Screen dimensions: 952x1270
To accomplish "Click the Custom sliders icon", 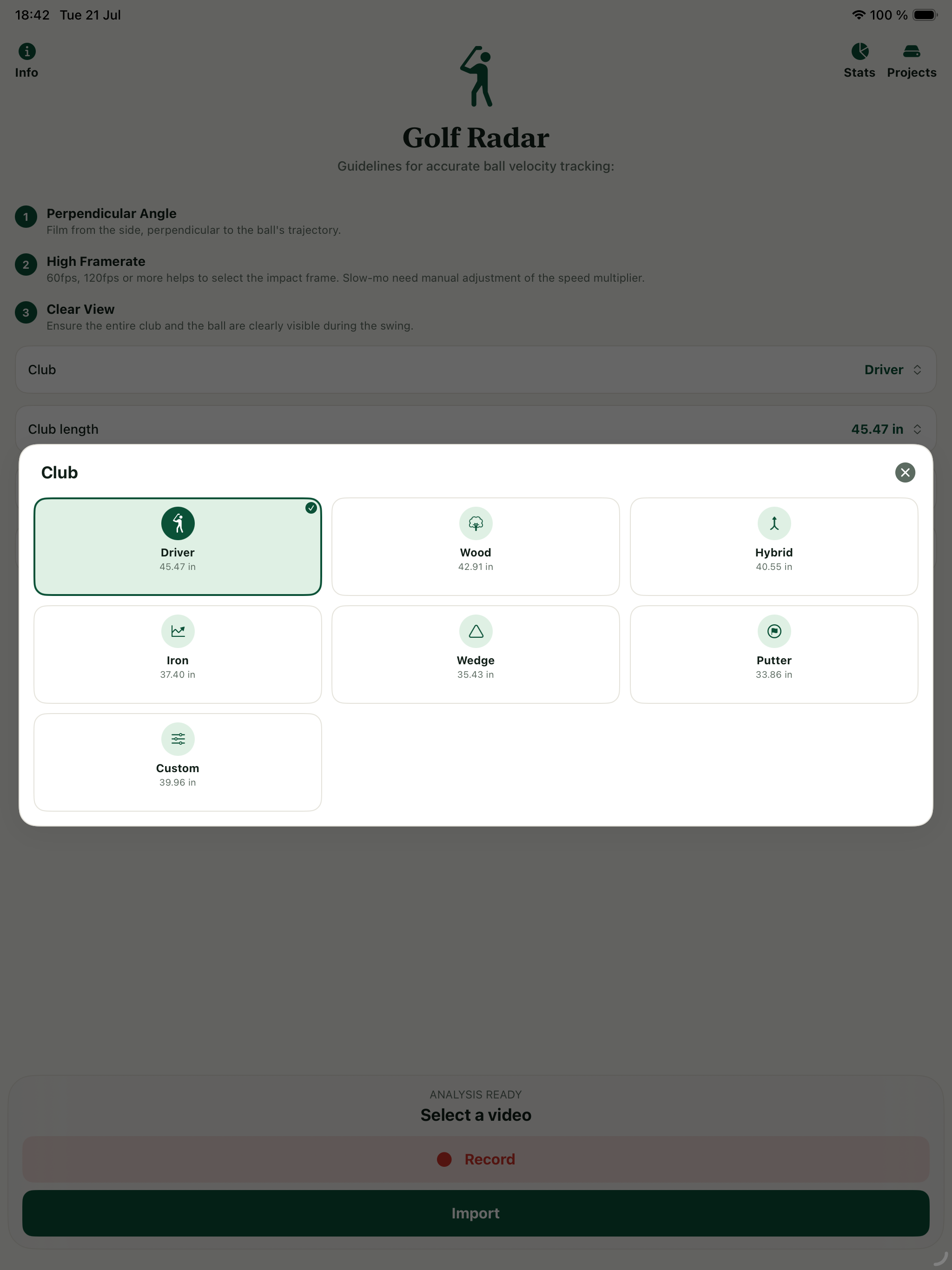I will 178,740.
